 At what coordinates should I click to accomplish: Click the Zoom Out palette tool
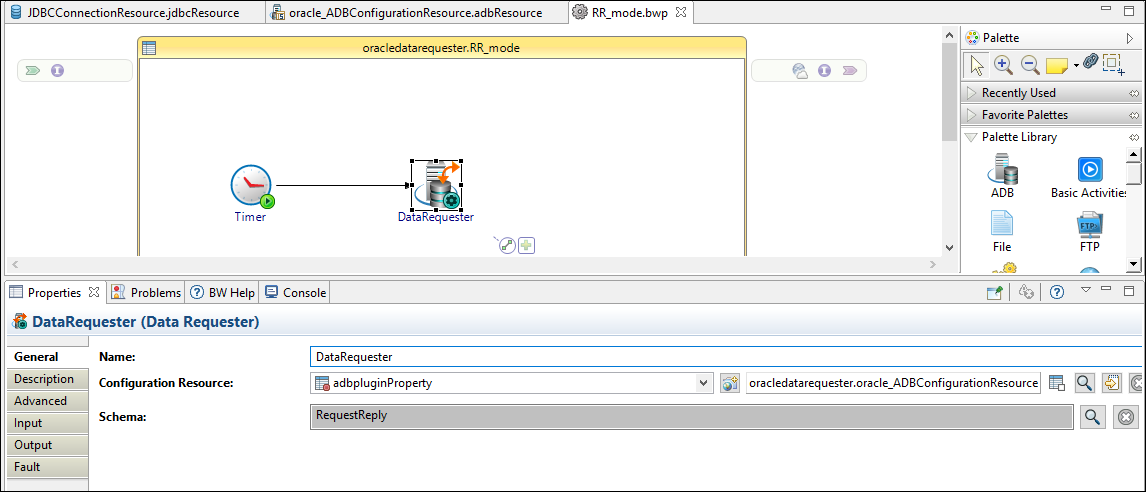pos(1031,64)
